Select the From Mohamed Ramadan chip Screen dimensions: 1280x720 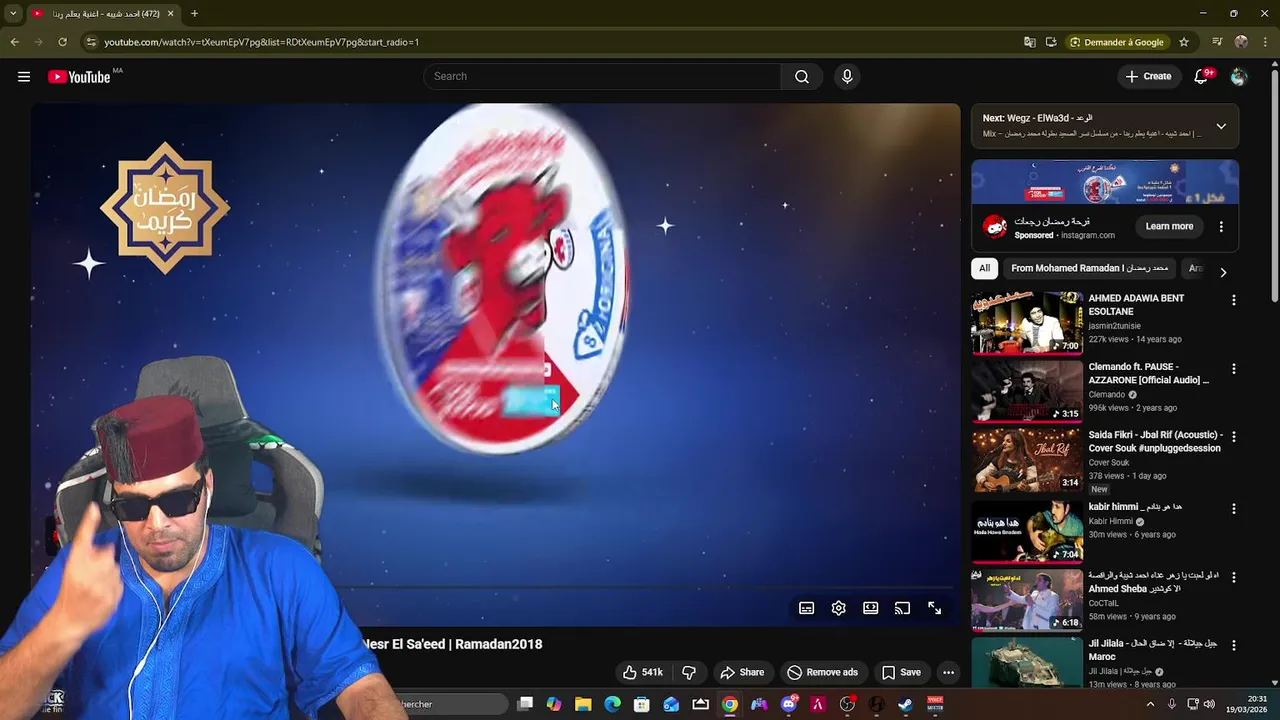pyautogui.click(x=1089, y=268)
